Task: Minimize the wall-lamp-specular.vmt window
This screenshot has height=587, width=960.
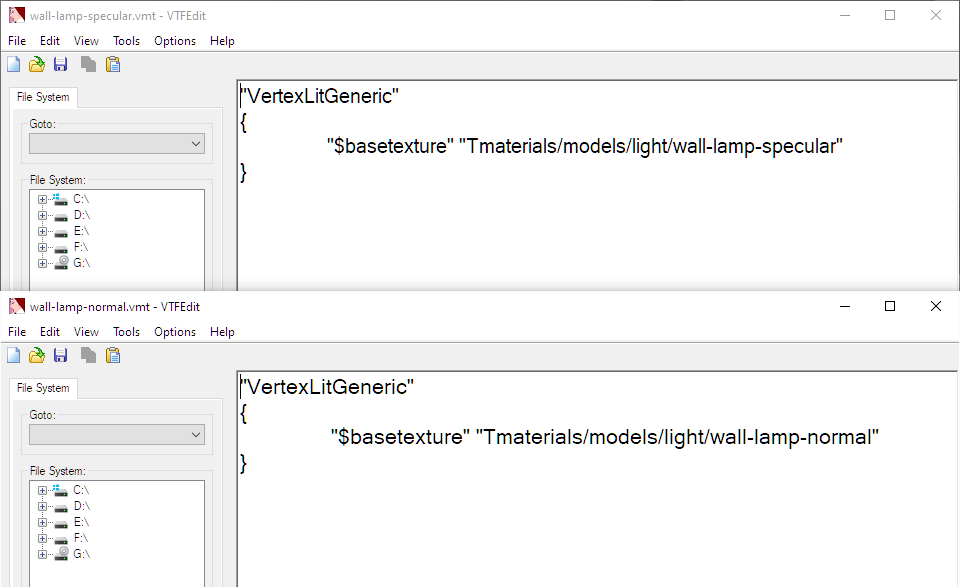Action: [x=845, y=15]
